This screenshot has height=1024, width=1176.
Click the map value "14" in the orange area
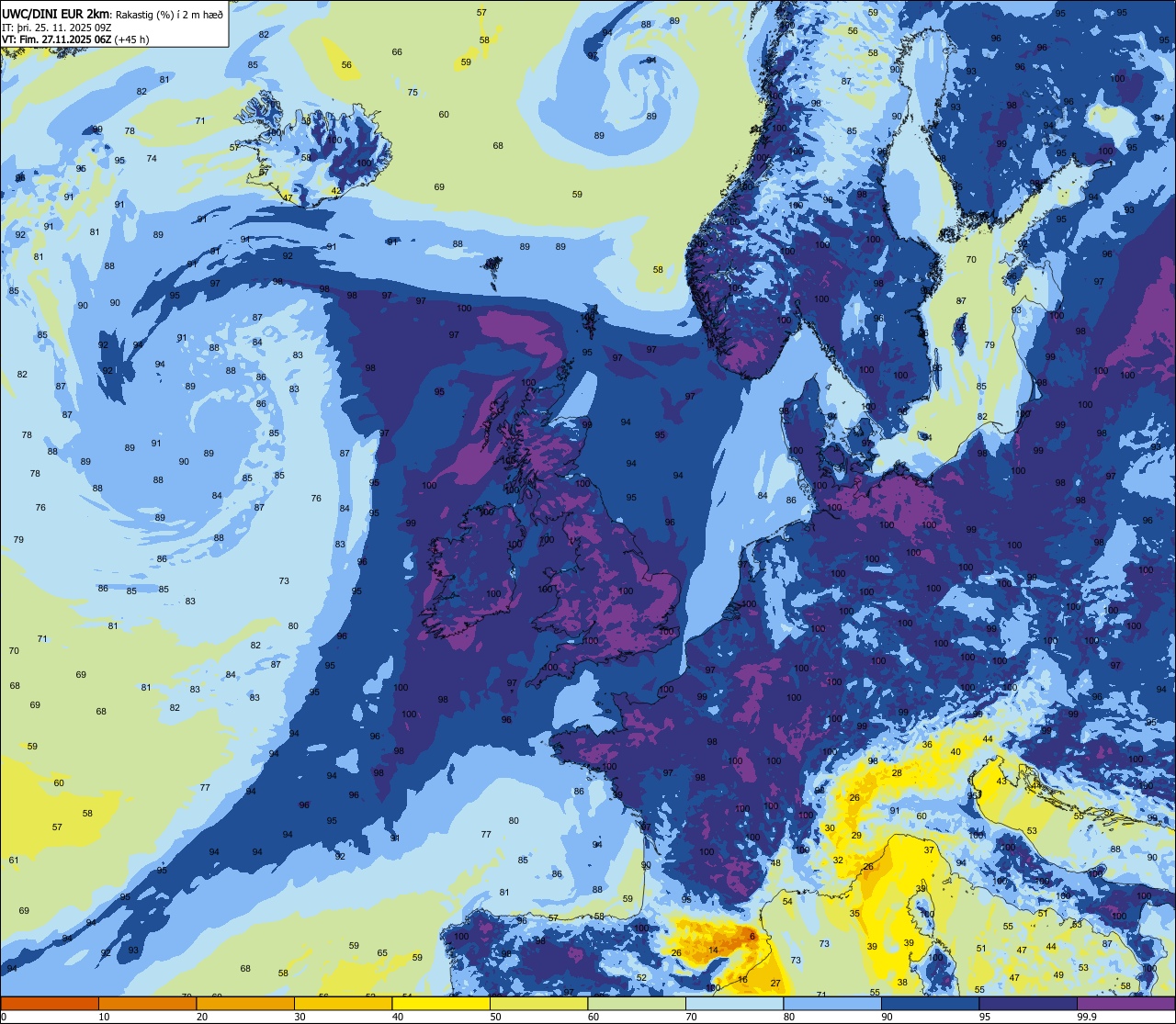pos(714,950)
